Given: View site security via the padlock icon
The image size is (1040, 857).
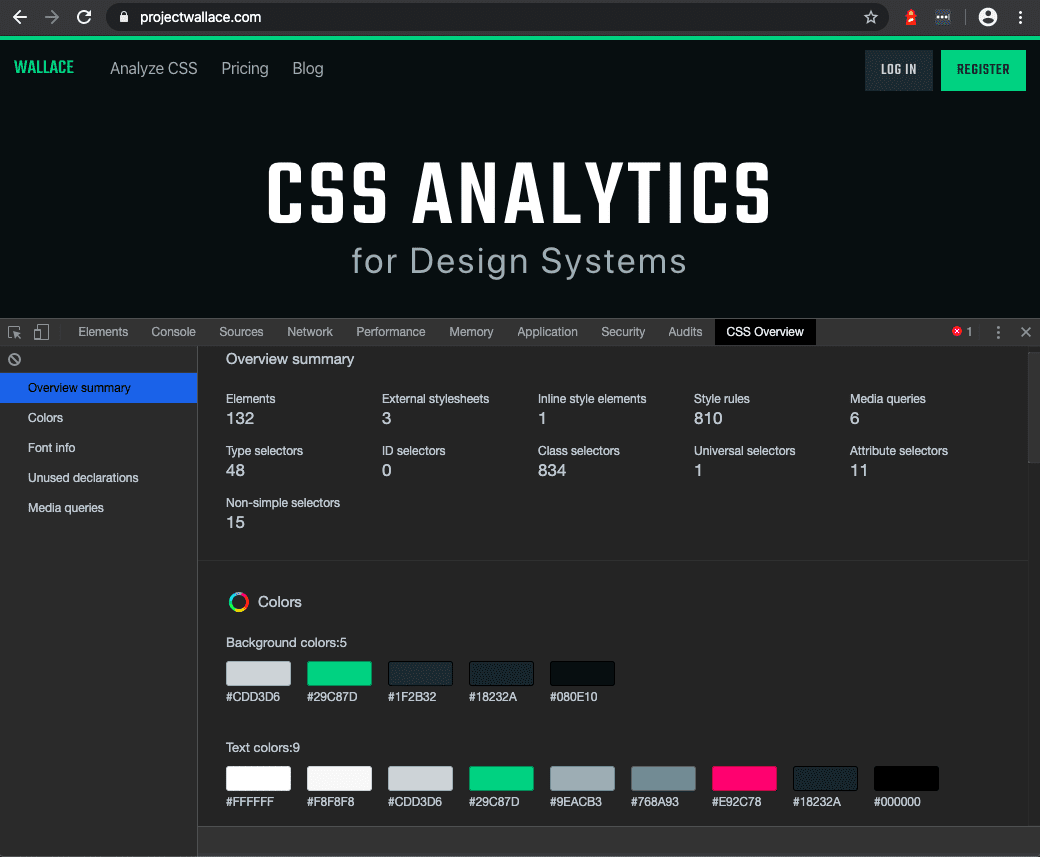Looking at the screenshot, I should (123, 17).
